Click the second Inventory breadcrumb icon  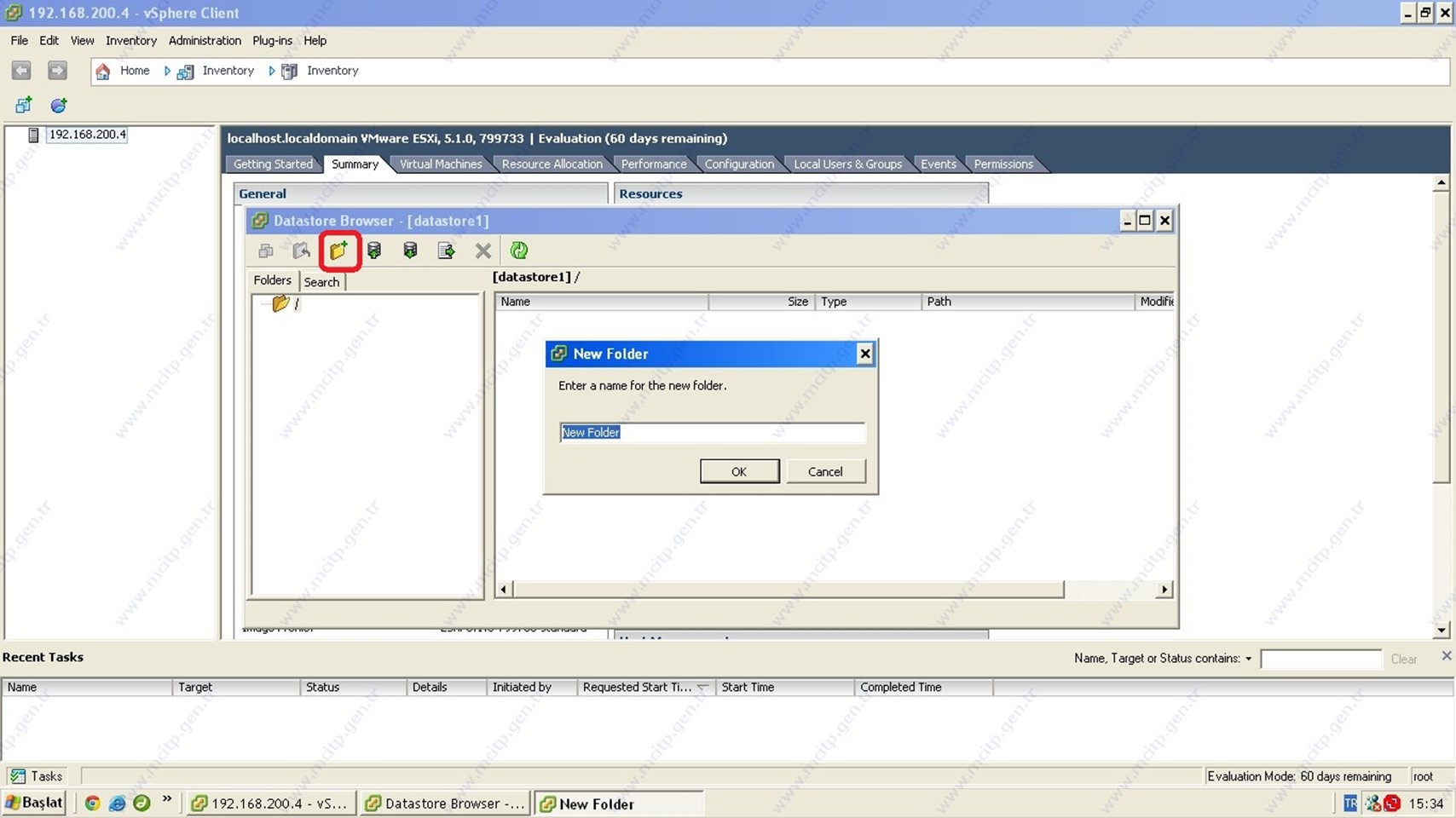click(x=290, y=72)
